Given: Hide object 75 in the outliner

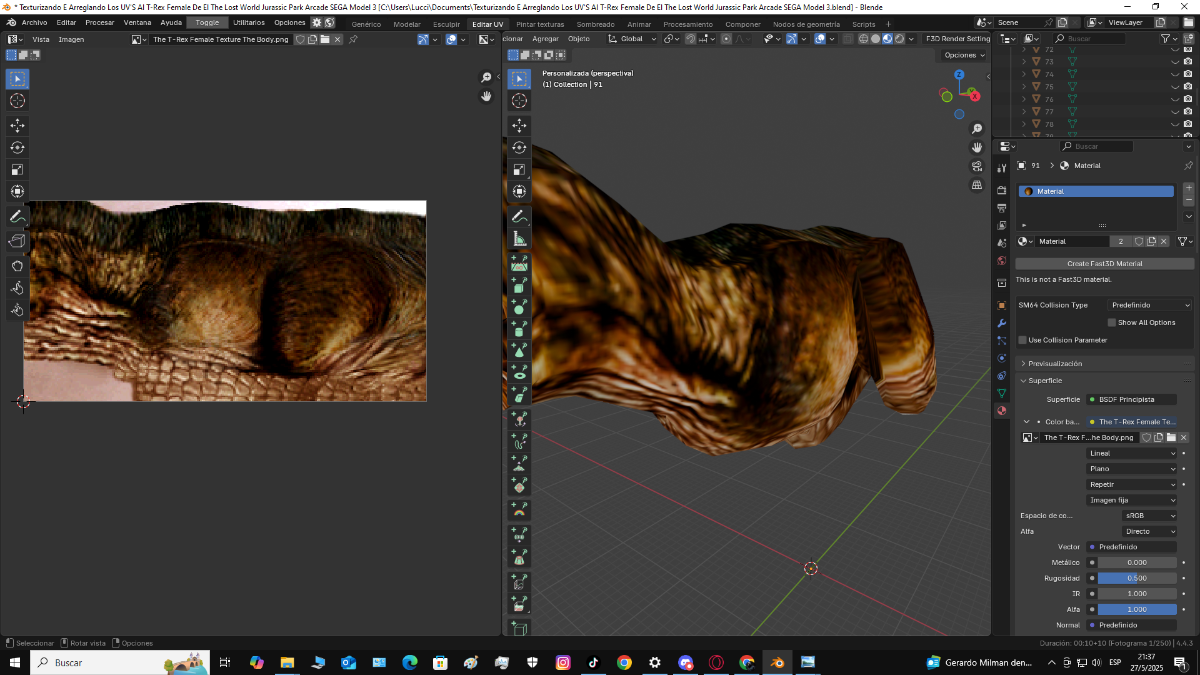Looking at the screenshot, I should [1174, 86].
